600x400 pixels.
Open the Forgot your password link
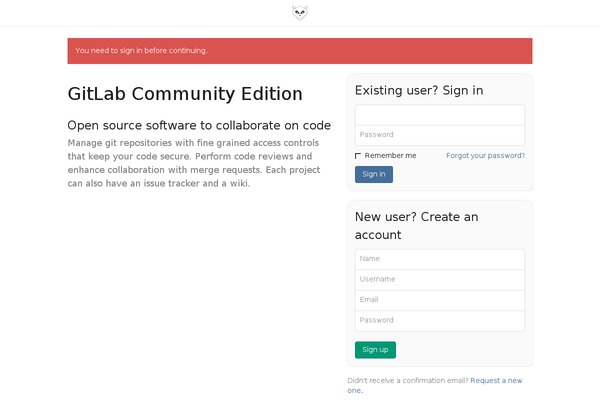pos(485,155)
